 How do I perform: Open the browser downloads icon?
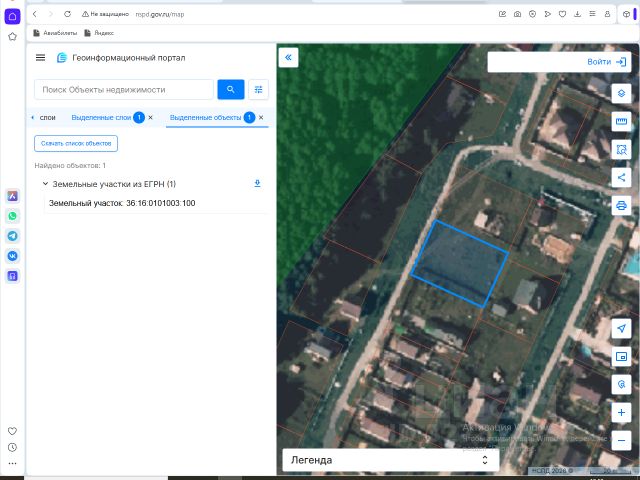[577, 14]
